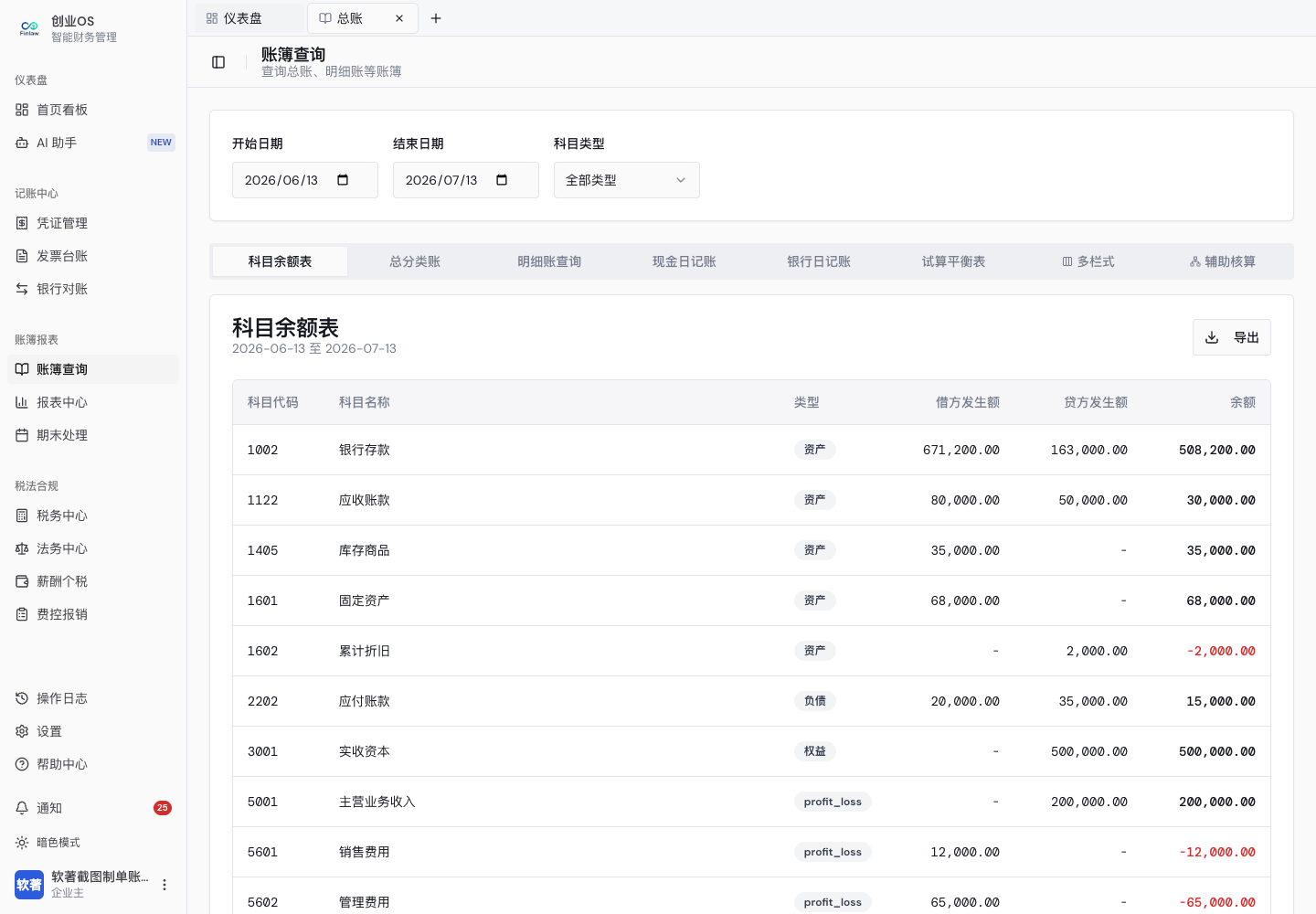This screenshot has width=1316, height=914.
Task: Click the profit_loss tag in 主营业务收入 row
Action: (833, 802)
